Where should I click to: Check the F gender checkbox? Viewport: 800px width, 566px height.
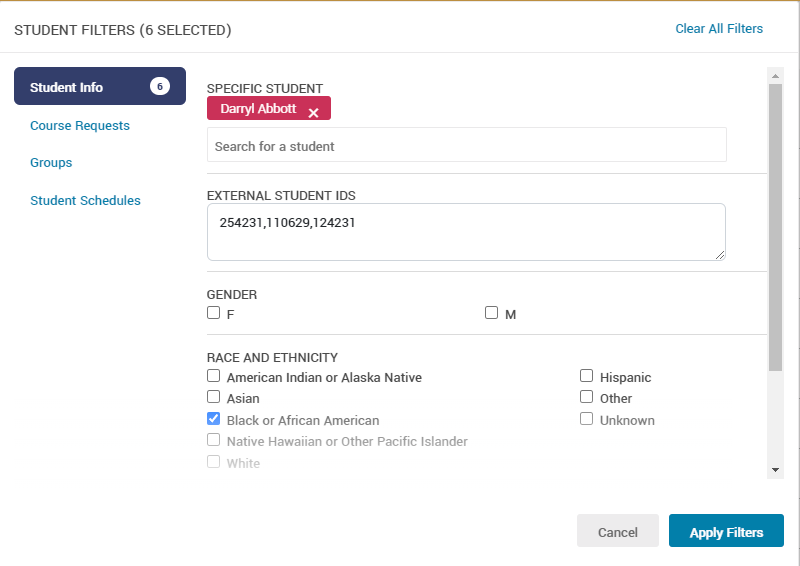(213, 313)
